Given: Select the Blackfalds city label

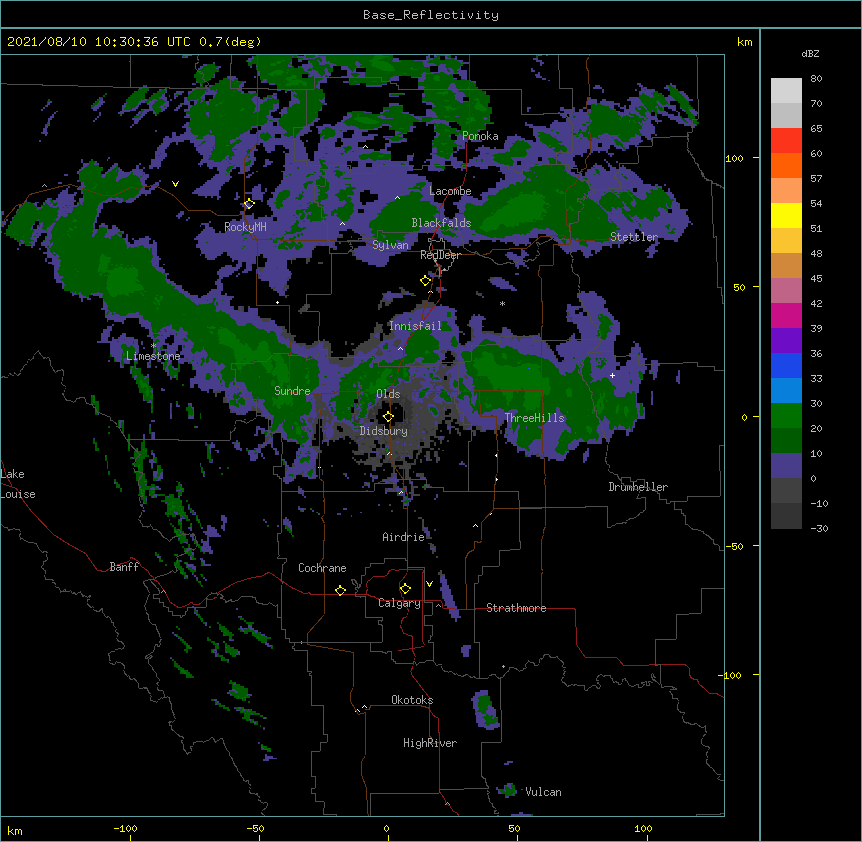Looking at the screenshot, I should 441,223.
